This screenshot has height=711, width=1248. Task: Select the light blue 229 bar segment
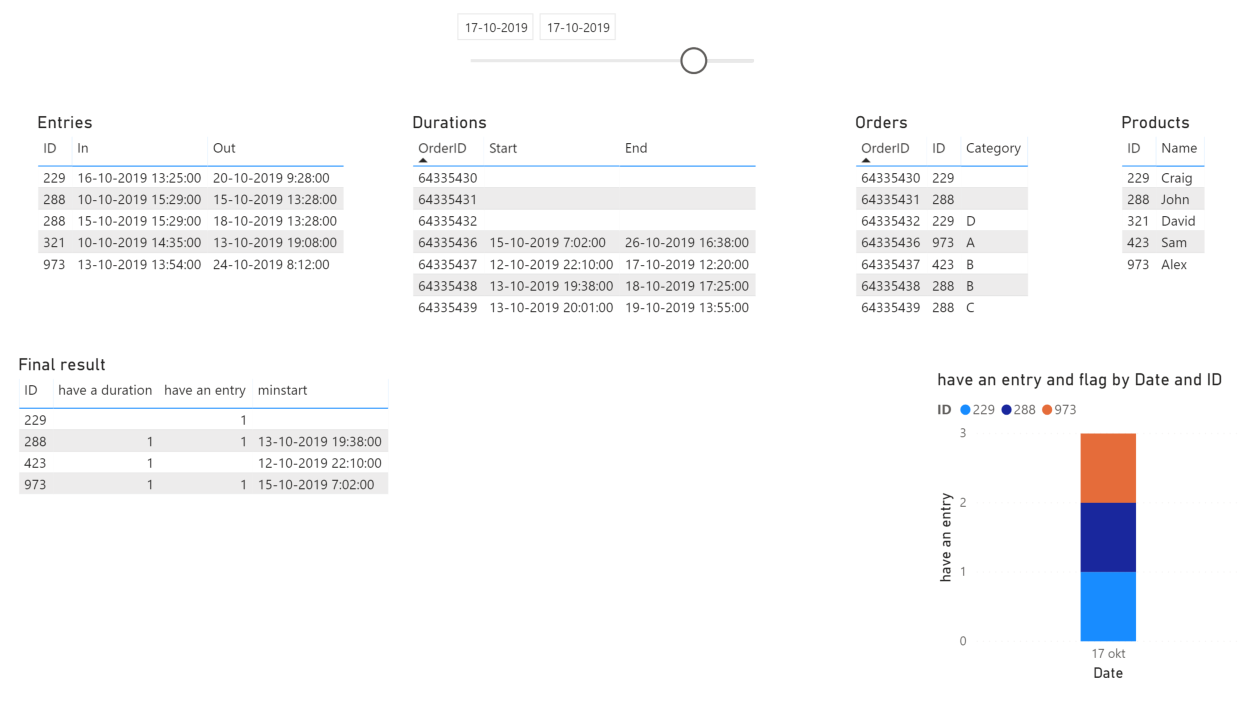1108,606
